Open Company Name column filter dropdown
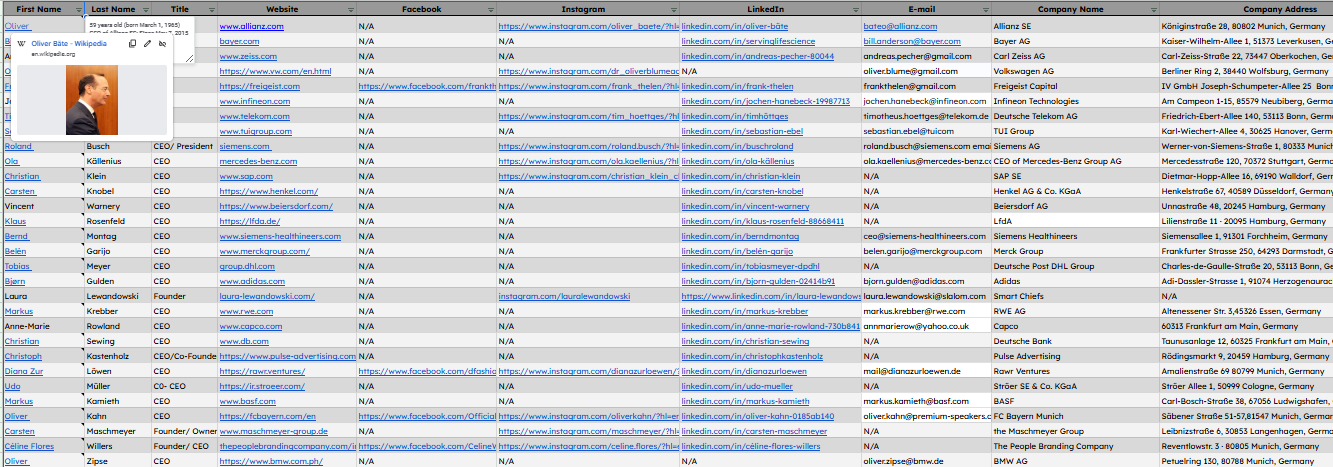The height and width of the screenshot is (467, 1333). click(1152, 9)
